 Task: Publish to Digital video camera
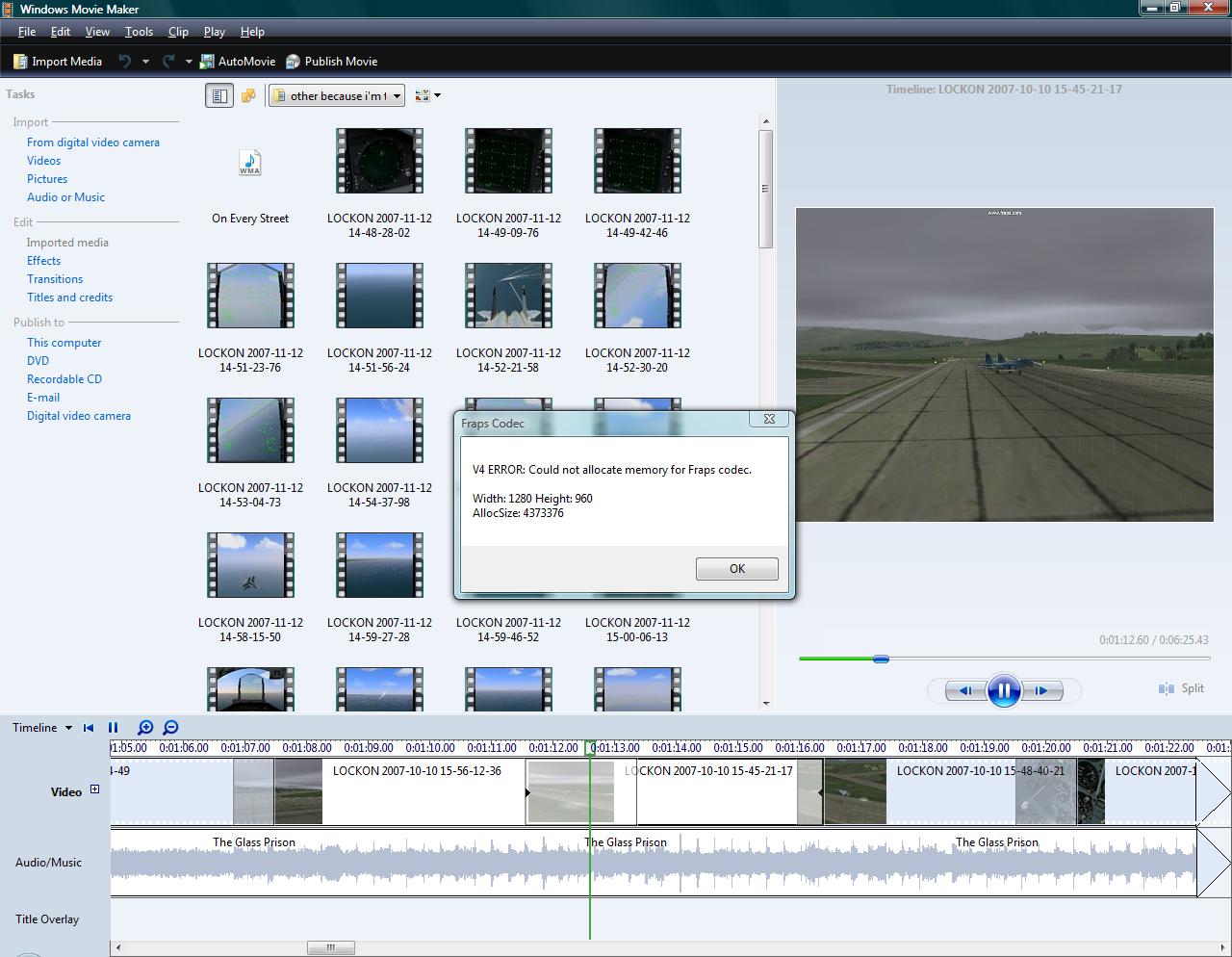click(x=79, y=415)
